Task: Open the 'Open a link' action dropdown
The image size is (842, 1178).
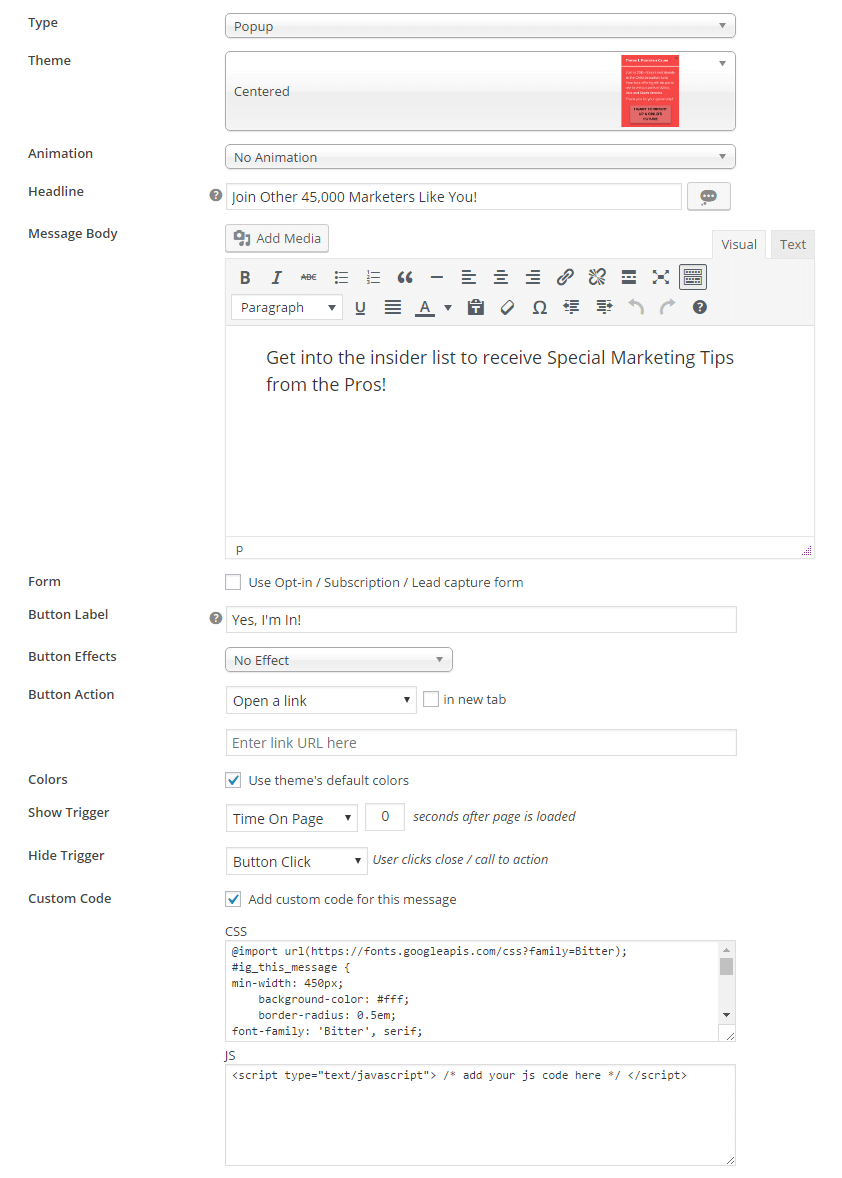Action: tap(321, 700)
